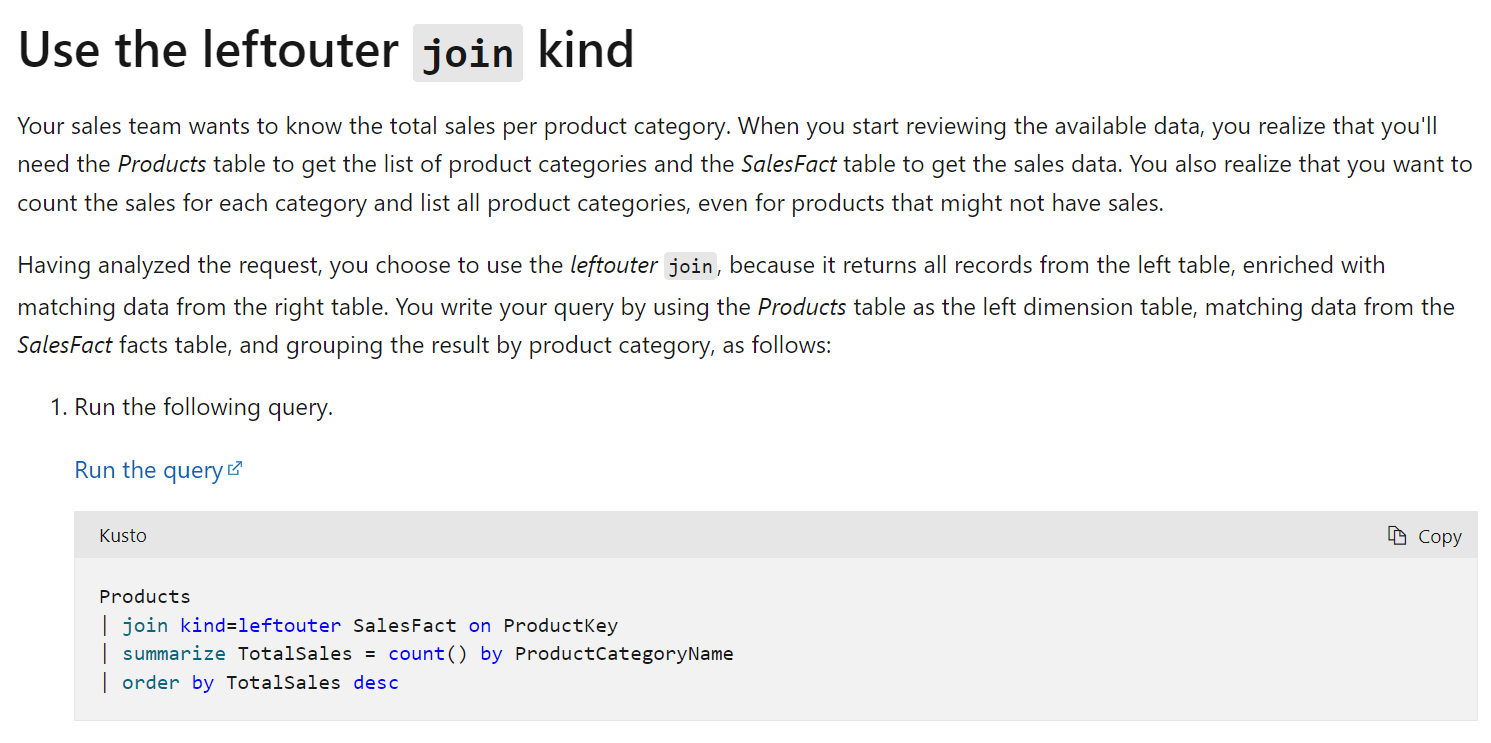Viewport: 1491px width, 743px height.
Task: Click the step text Run the following query
Action: (x=204, y=408)
